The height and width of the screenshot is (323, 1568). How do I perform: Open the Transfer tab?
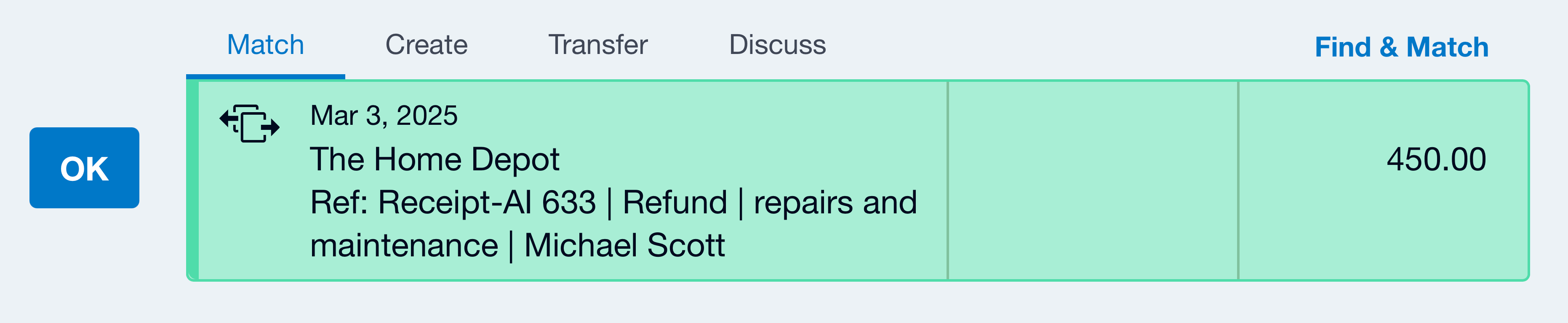[x=598, y=45]
